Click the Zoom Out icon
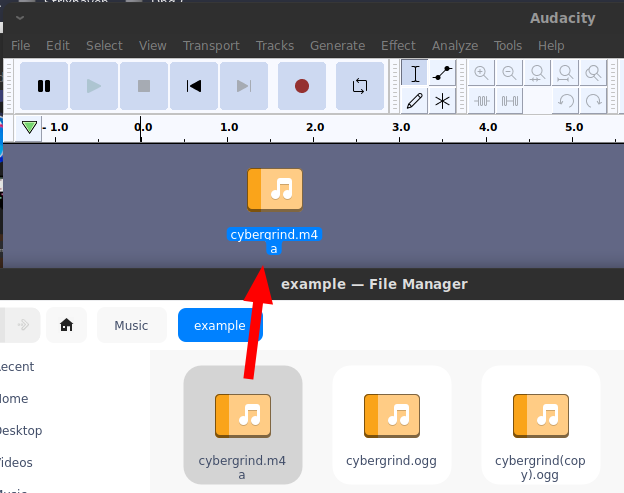 tap(509, 73)
